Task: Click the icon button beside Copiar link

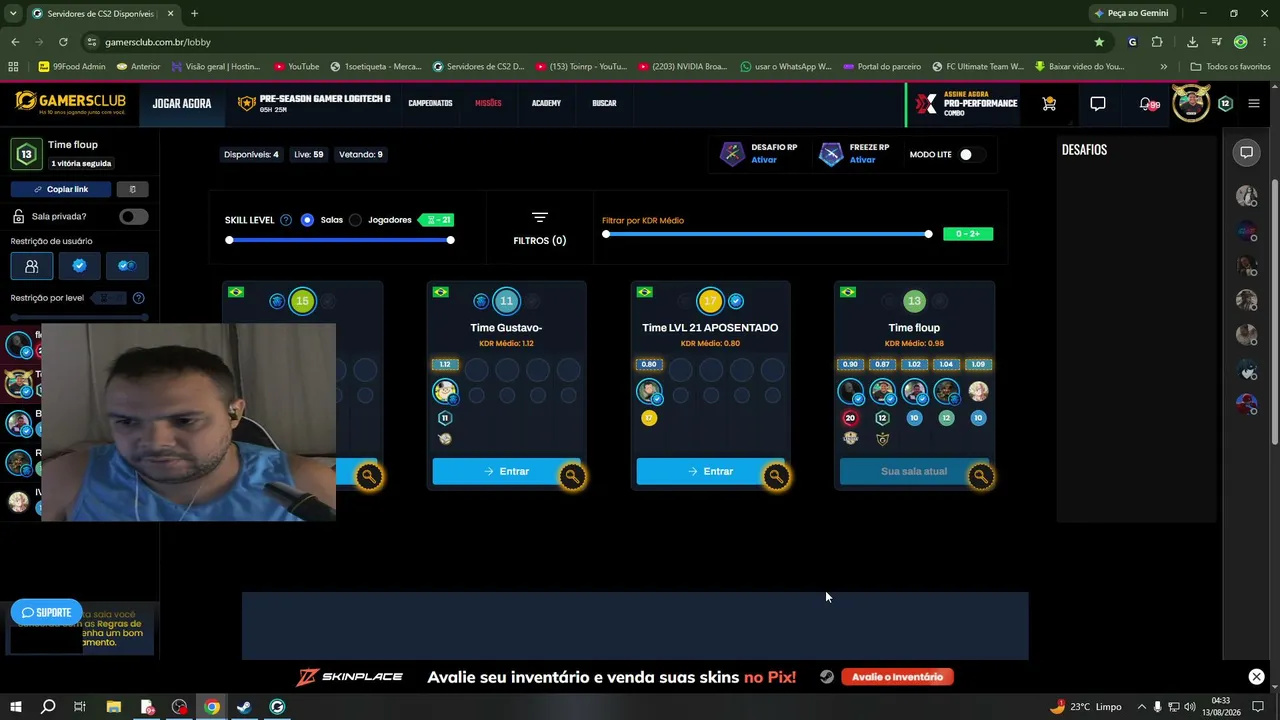Action: click(132, 189)
